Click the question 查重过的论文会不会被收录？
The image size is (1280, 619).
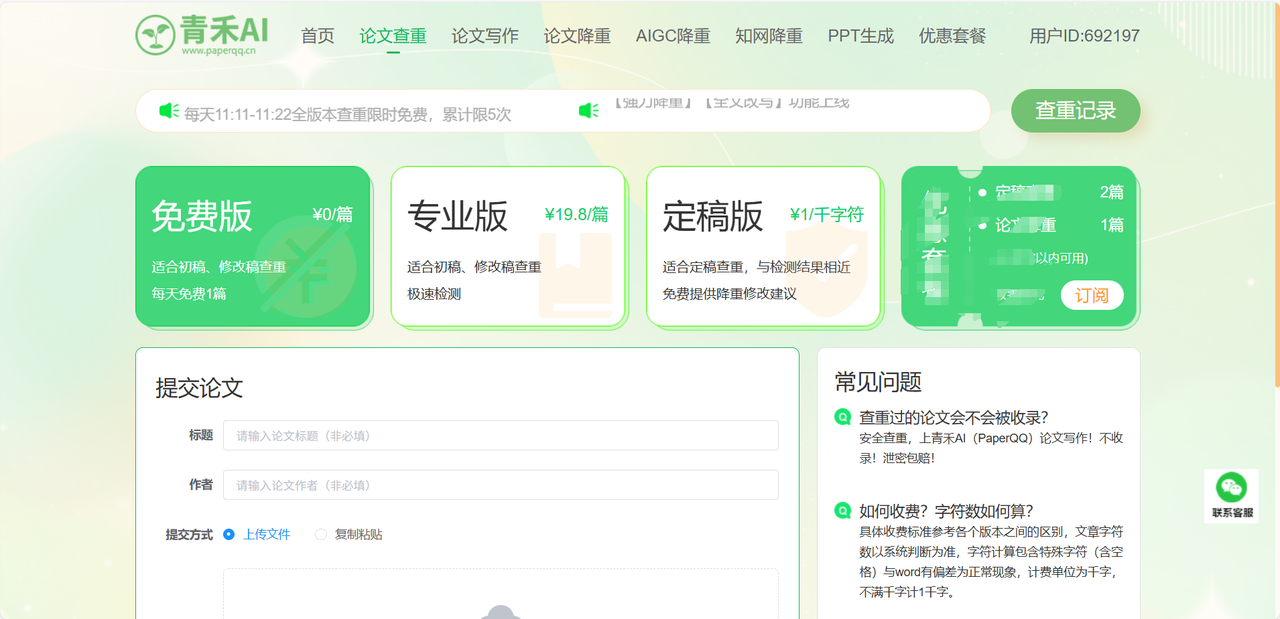tap(954, 417)
